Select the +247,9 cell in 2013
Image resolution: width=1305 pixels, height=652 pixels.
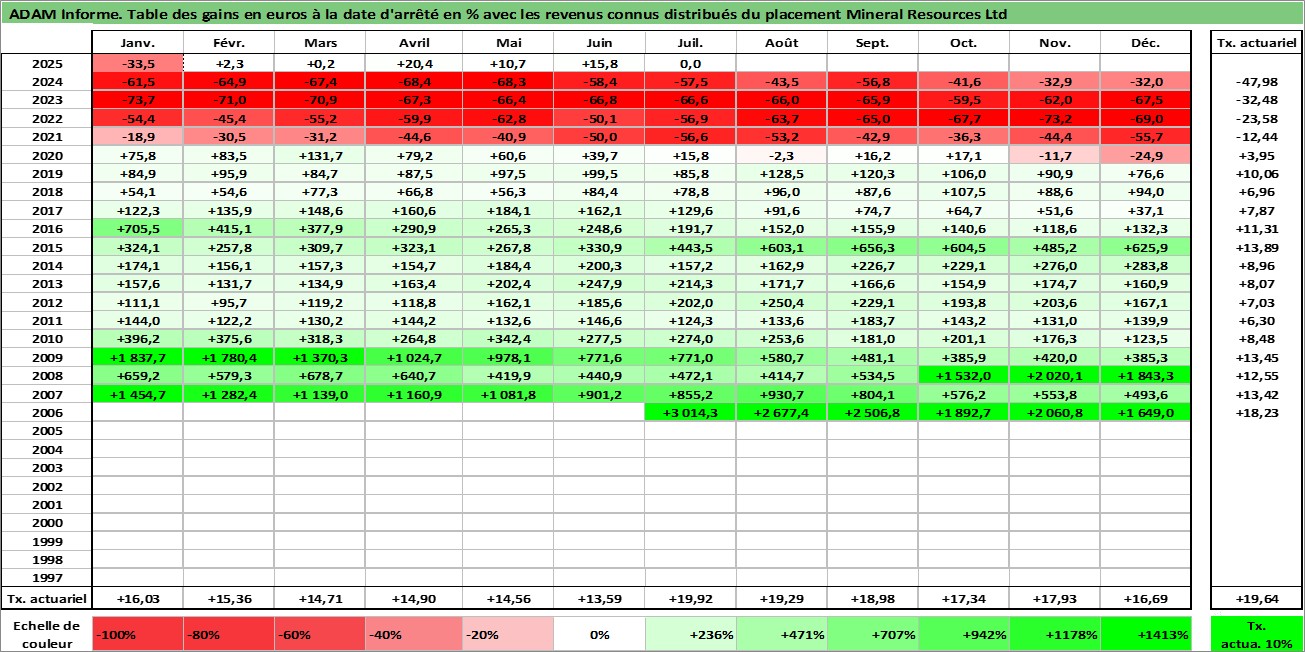coord(600,284)
